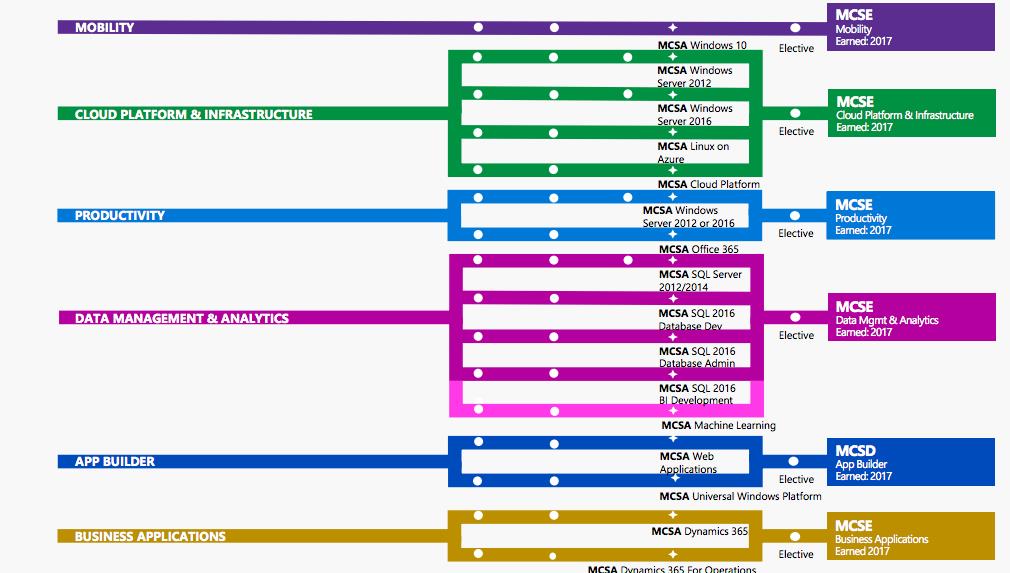Click Elective label on the Data Management track

pos(796,335)
